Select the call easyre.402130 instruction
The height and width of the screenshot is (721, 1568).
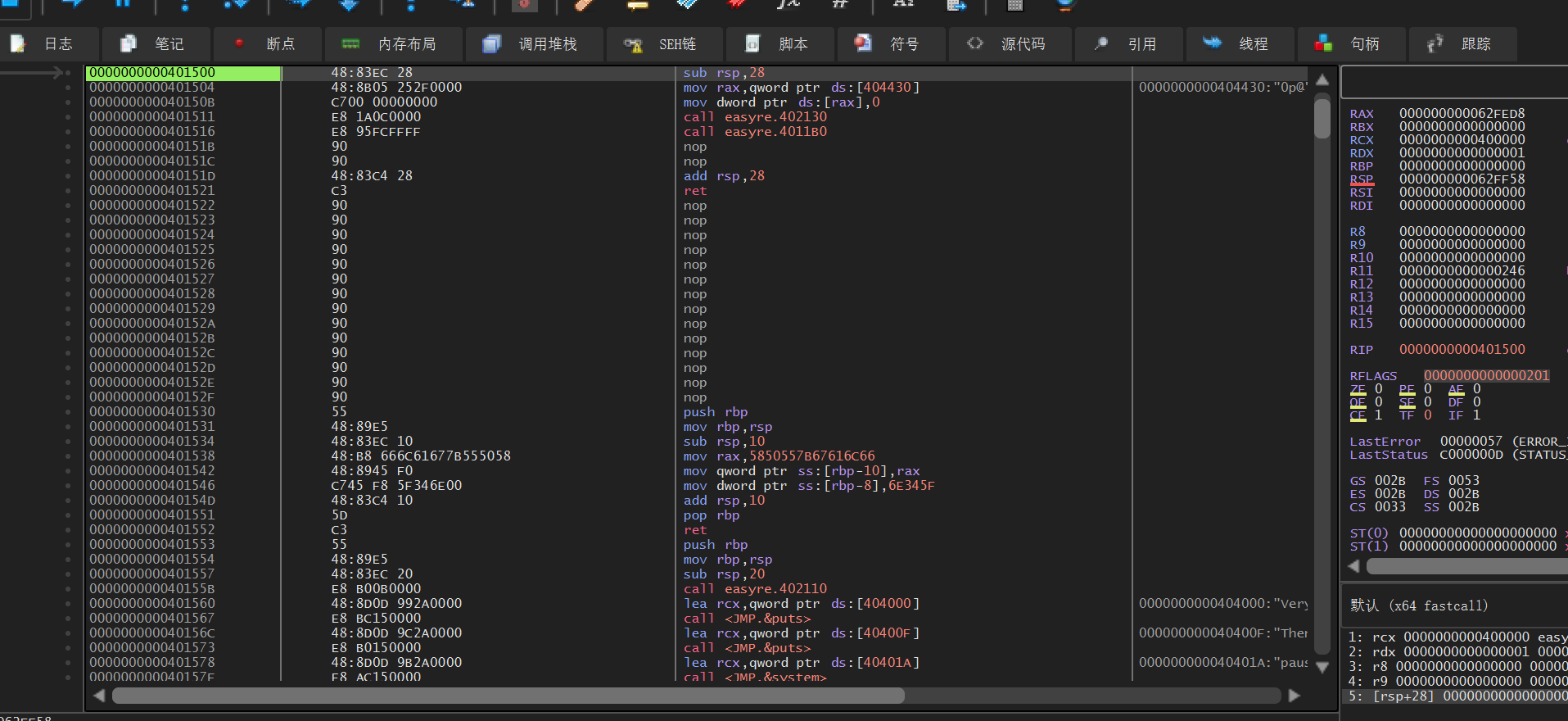coord(755,117)
